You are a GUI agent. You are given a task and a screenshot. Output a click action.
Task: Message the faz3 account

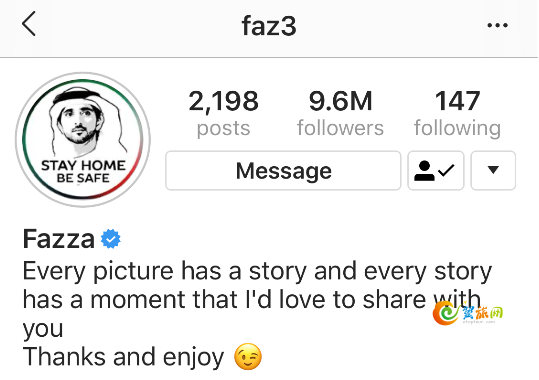[x=283, y=170]
